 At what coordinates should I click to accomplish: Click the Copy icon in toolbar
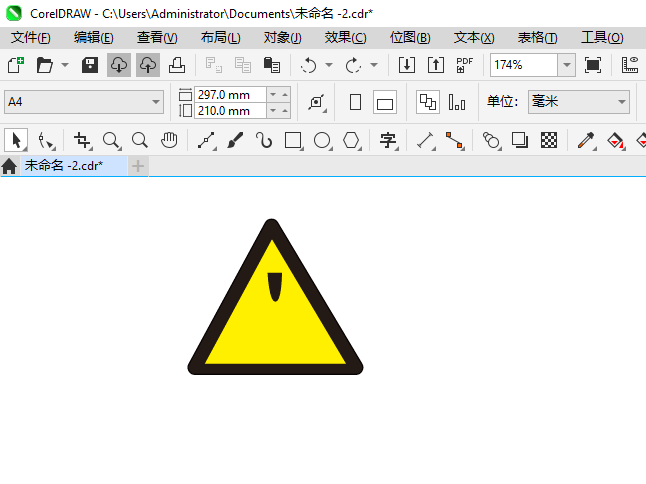[x=243, y=65]
